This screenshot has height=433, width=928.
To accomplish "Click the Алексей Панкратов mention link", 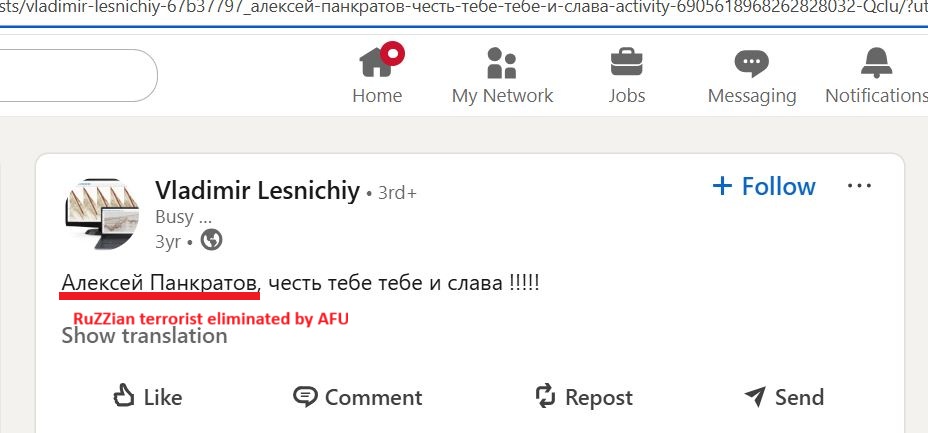I will click(x=160, y=284).
